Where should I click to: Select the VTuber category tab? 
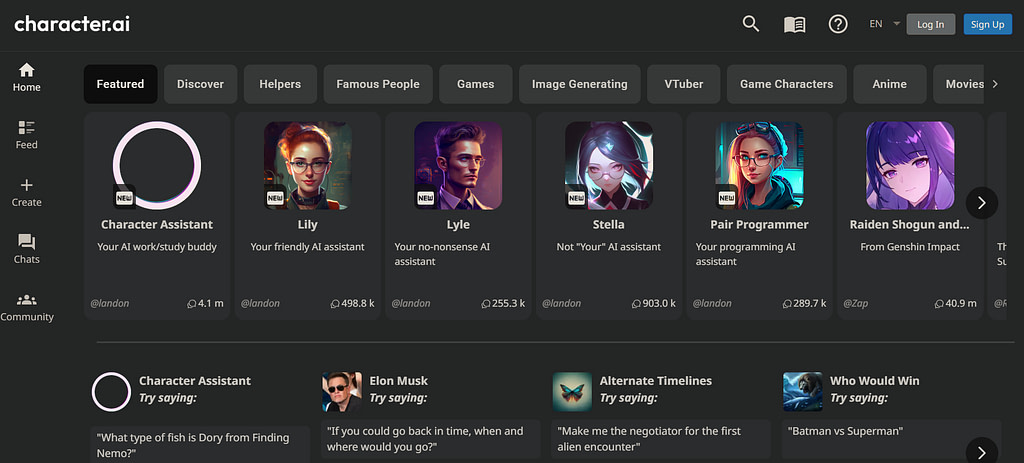684,84
